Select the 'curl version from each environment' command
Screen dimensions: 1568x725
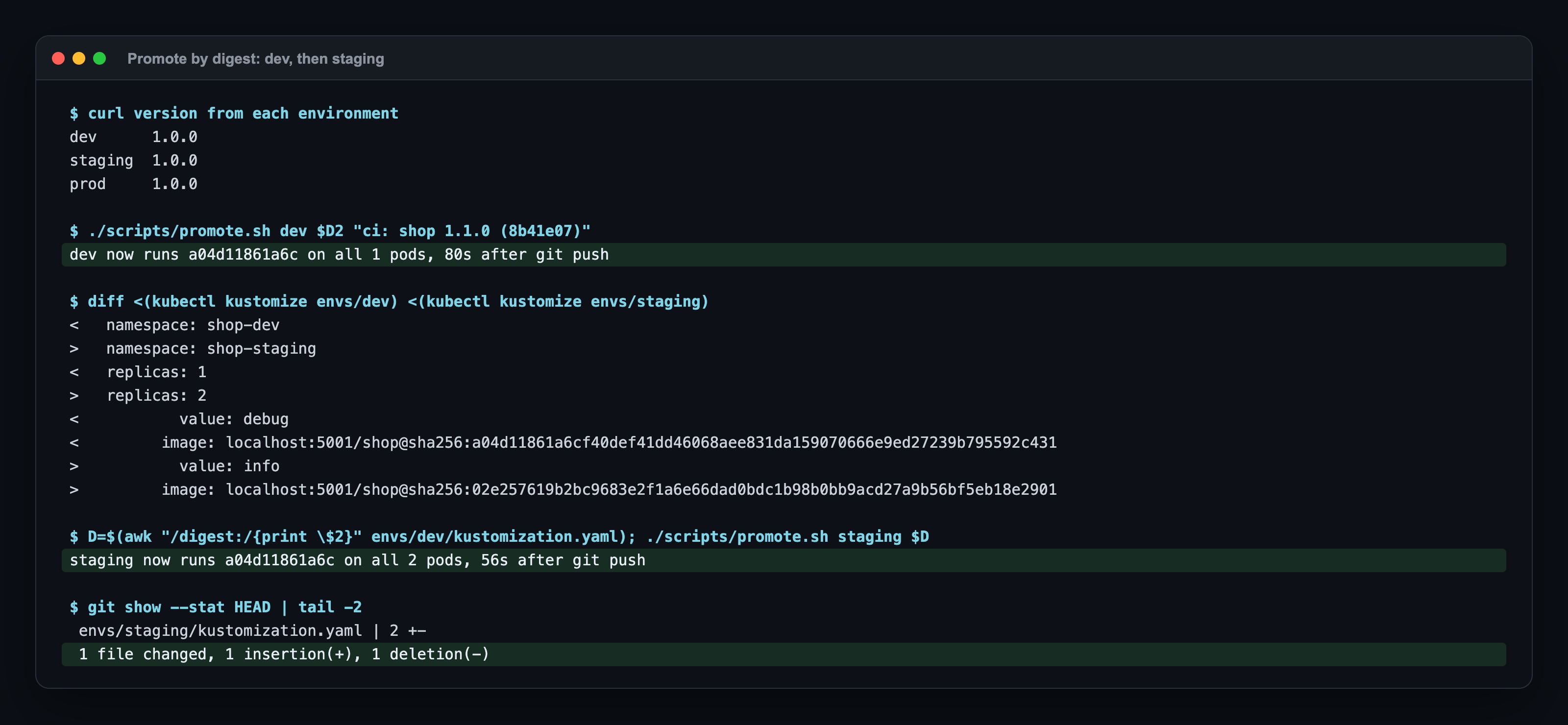click(x=234, y=113)
